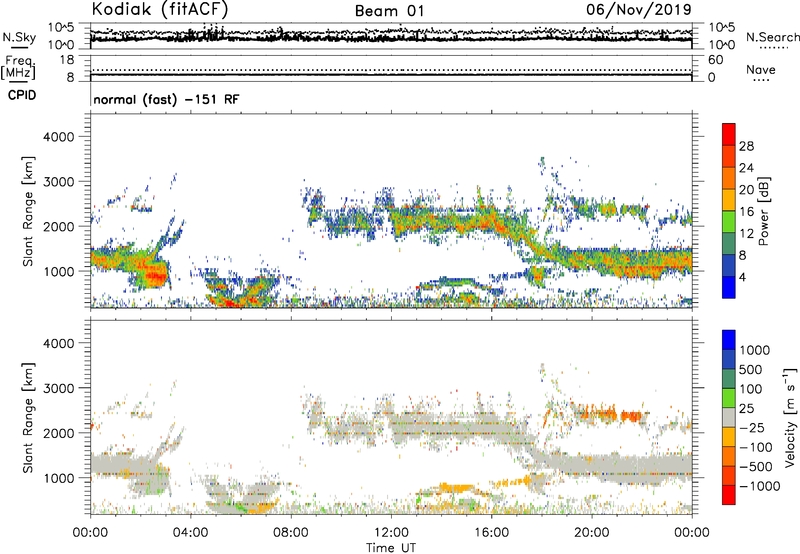The width and height of the screenshot is (800, 554).
Task: Click the '3000' tick in velocity panel
Action: 58,388
